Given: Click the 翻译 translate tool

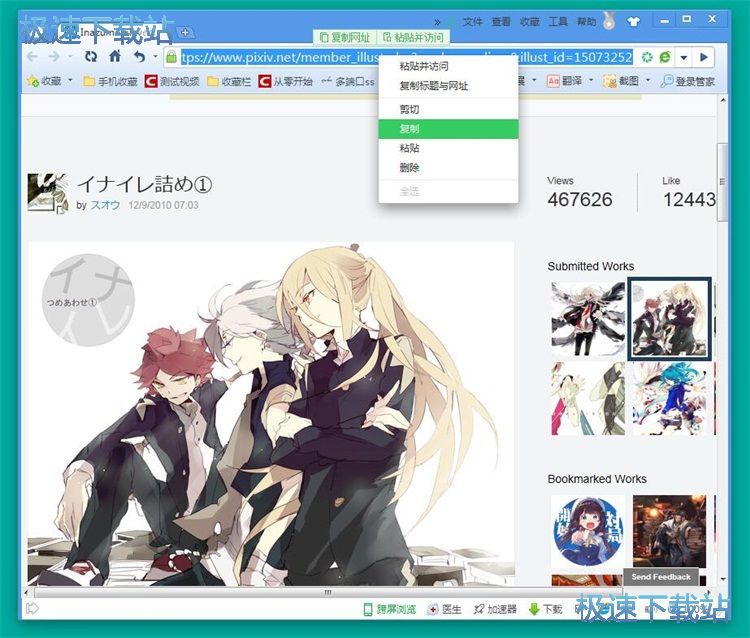Looking at the screenshot, I should (x=565, y=81).
